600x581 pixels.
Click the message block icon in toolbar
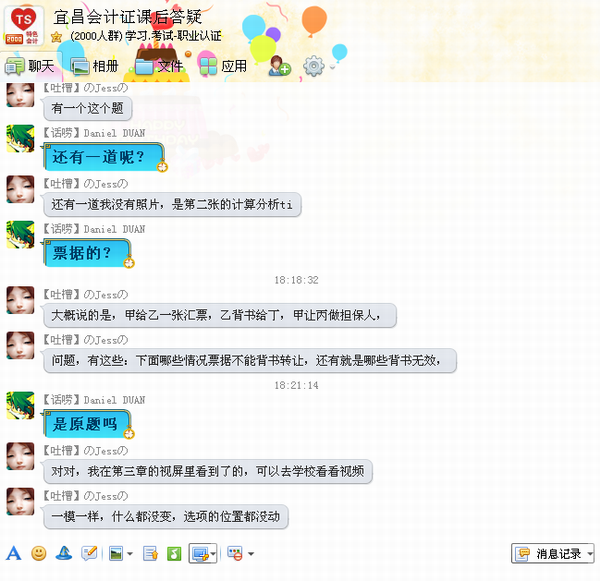click(235, 553)
